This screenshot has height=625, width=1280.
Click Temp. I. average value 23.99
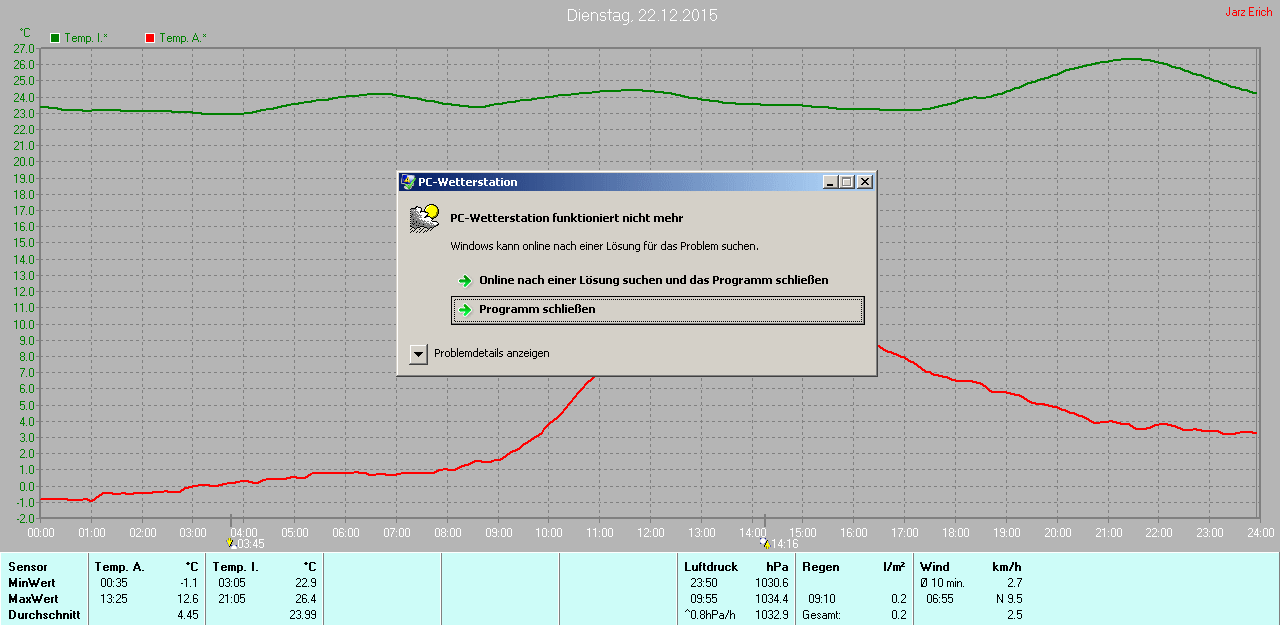coord(302,615)
